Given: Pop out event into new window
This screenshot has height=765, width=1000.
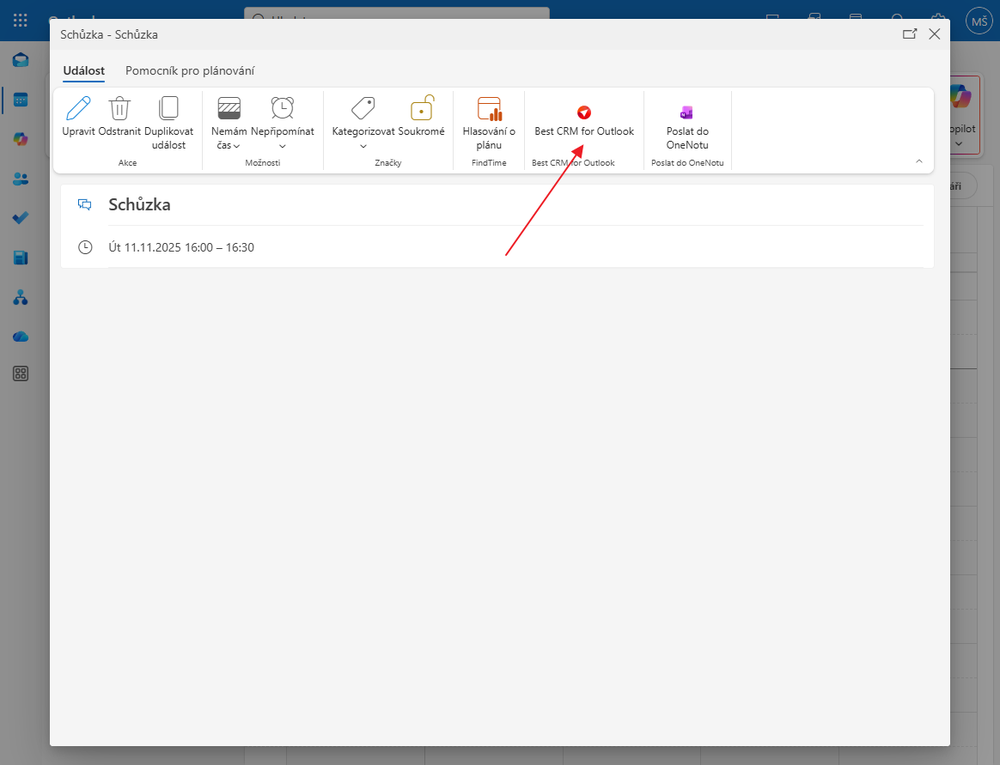Looking at the screenshot, I should coord(909,34).
